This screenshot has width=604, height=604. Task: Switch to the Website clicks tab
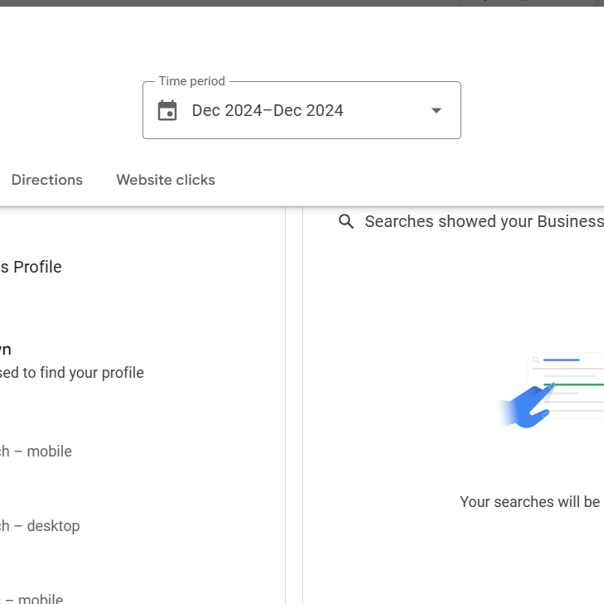[166, 180]
